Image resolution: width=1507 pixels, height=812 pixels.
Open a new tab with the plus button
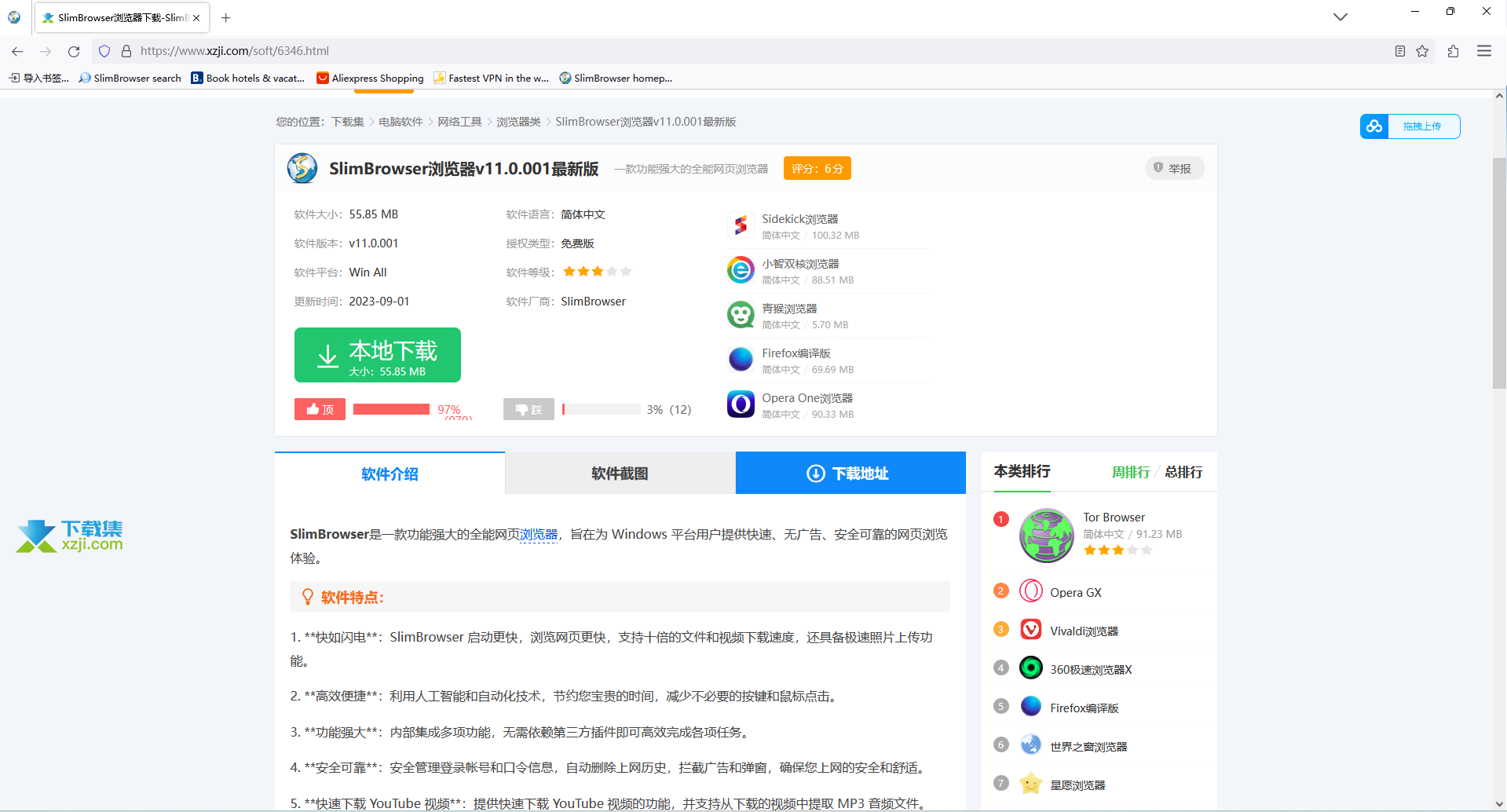tap(226, 17)
